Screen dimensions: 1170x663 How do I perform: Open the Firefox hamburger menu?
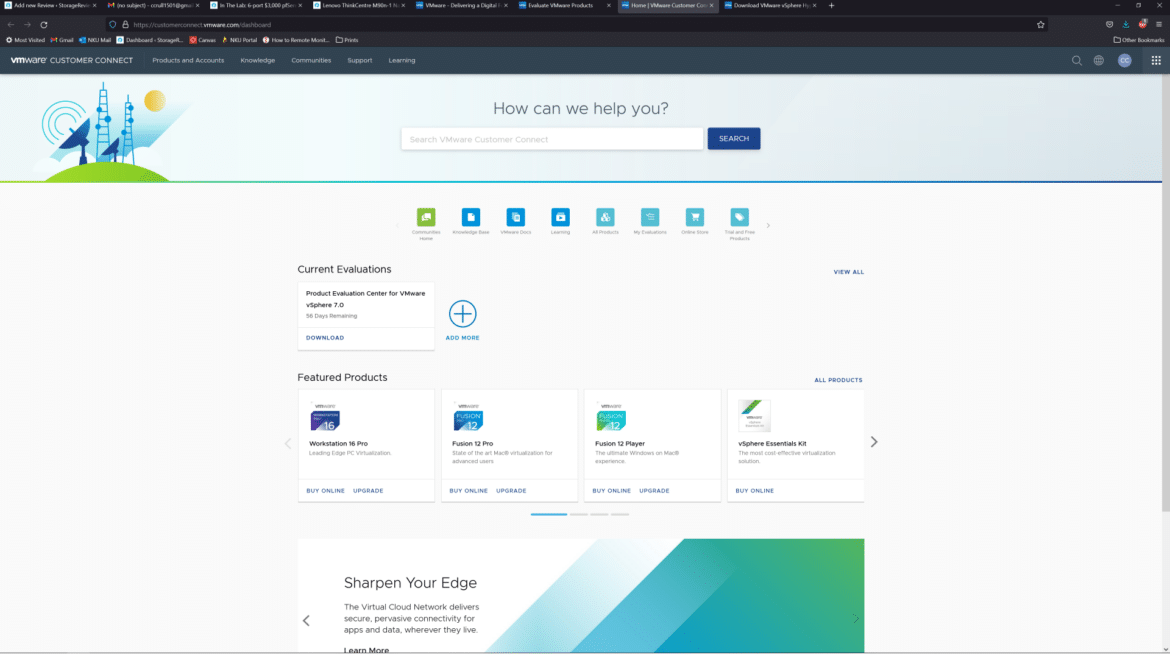coord(1159,25)
